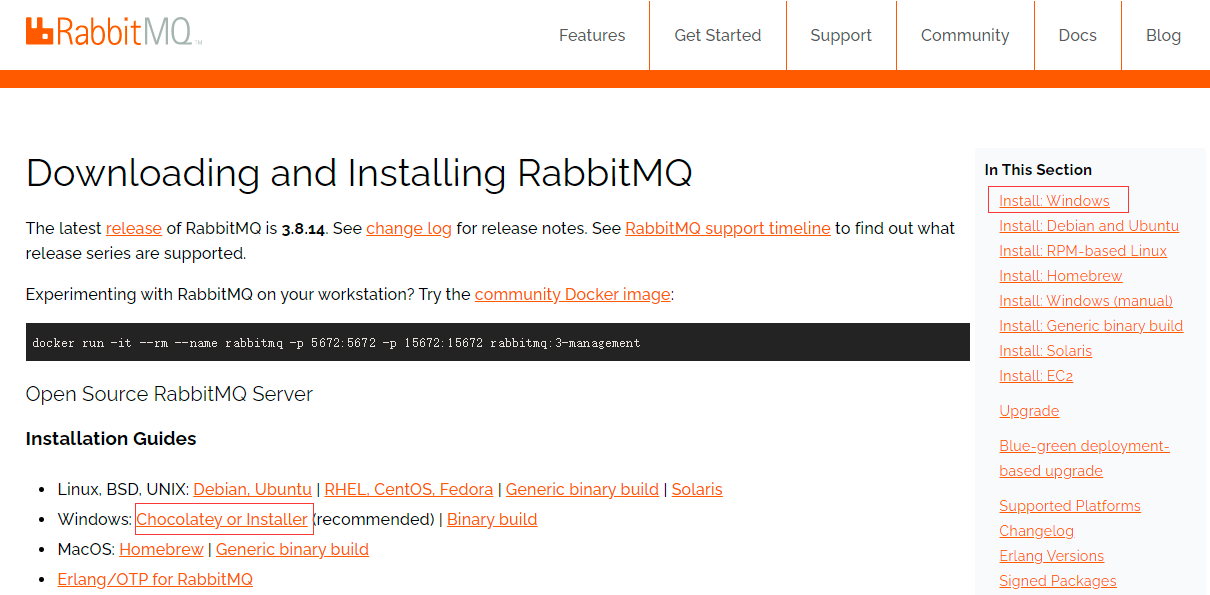Open Erlang/OTP for RabbitMQ link

[155, 579]
